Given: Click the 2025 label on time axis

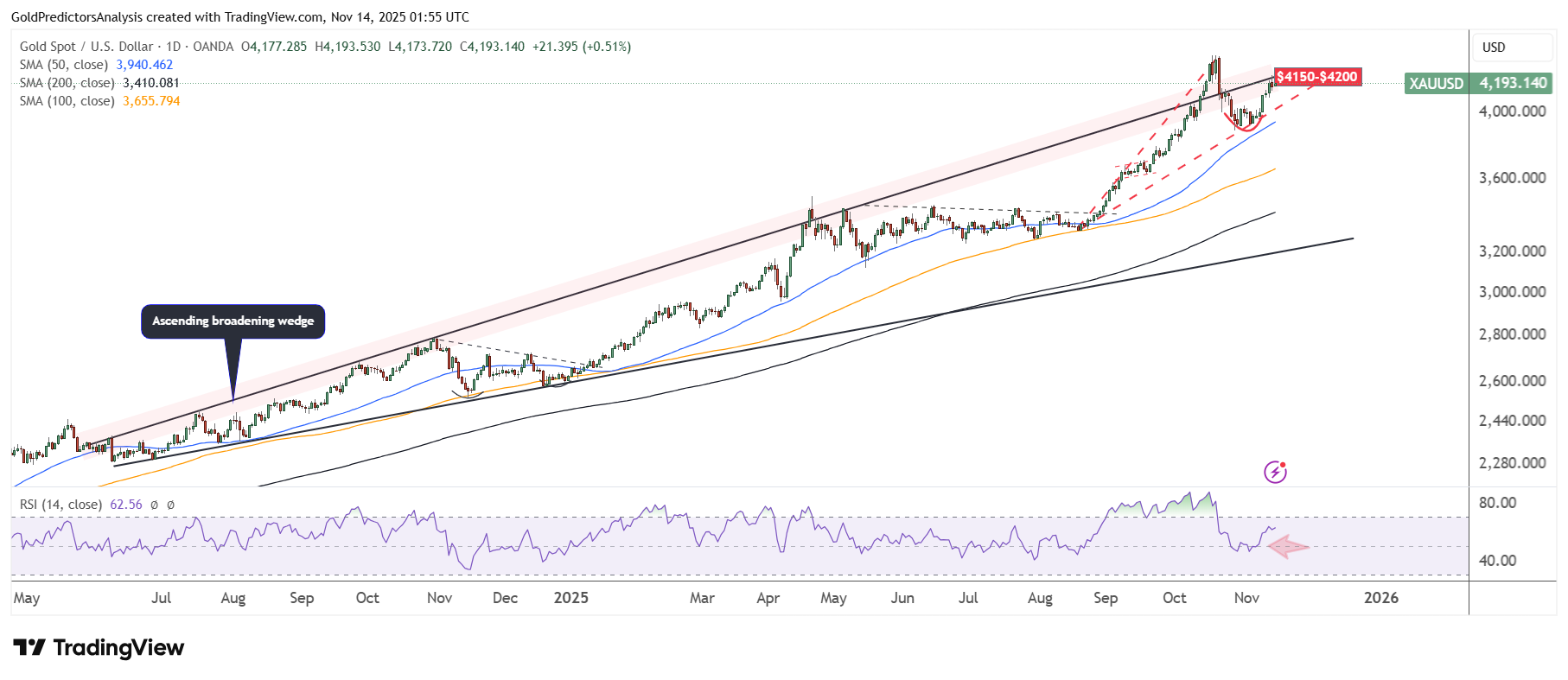Looking at the screenshot, I should pos(570,598).
